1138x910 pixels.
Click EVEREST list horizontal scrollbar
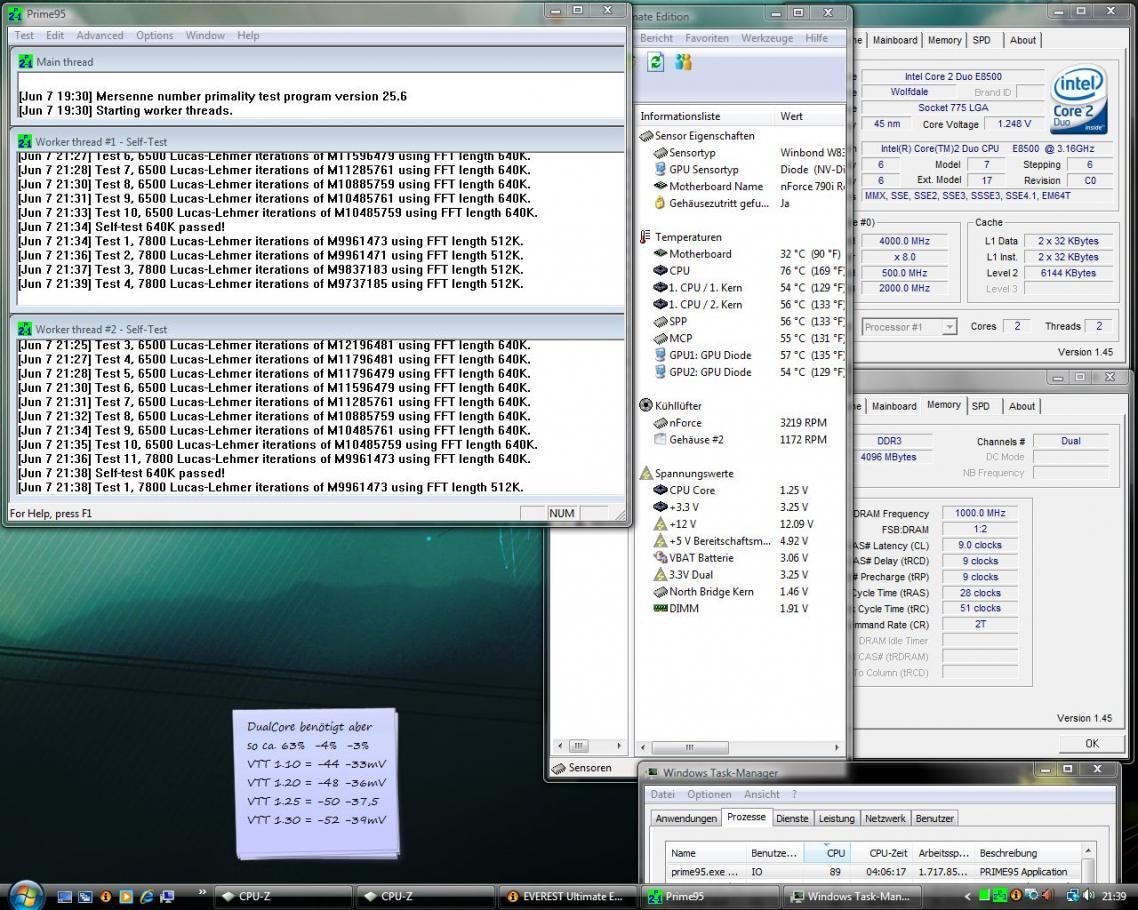coord(740,747)
